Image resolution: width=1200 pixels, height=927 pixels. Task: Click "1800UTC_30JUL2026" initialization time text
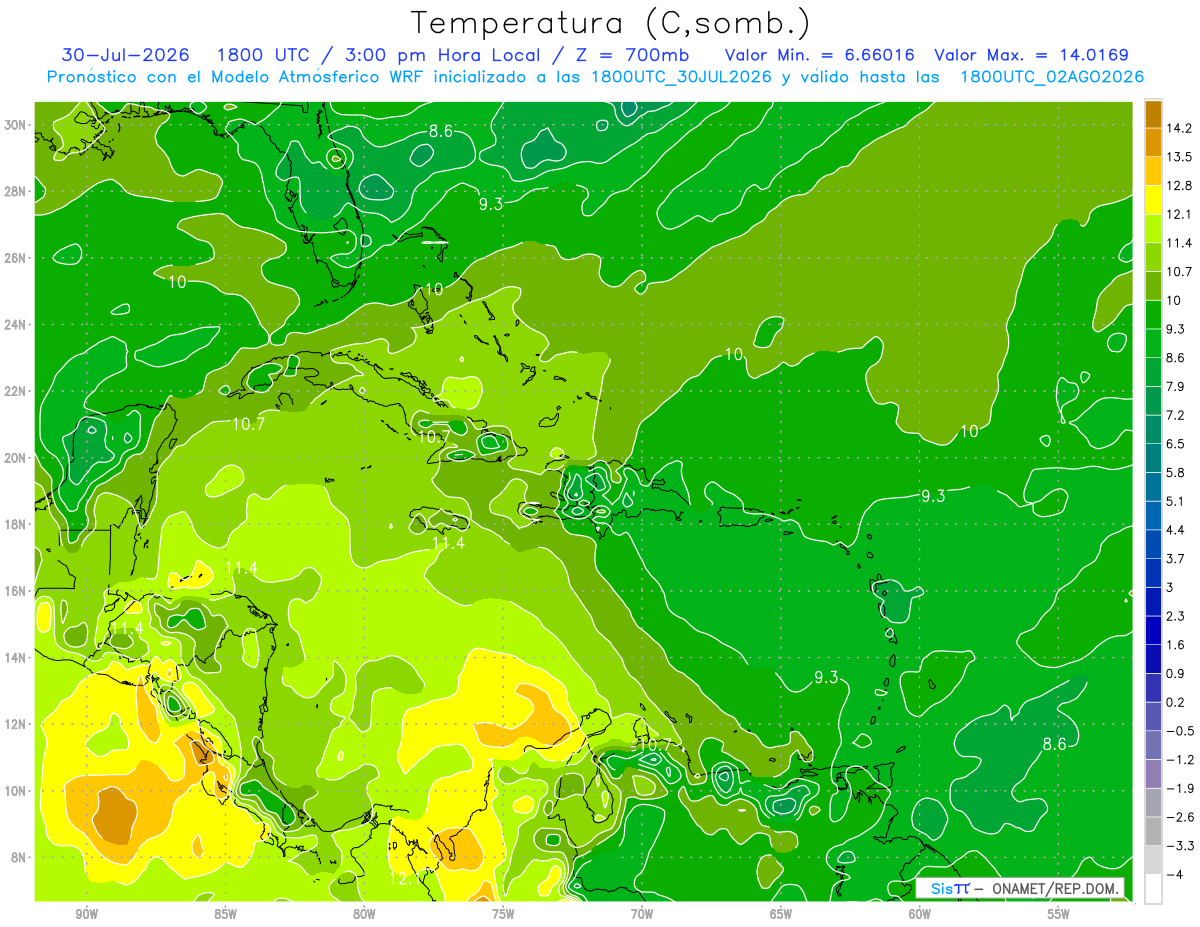(x=681, y=77)
